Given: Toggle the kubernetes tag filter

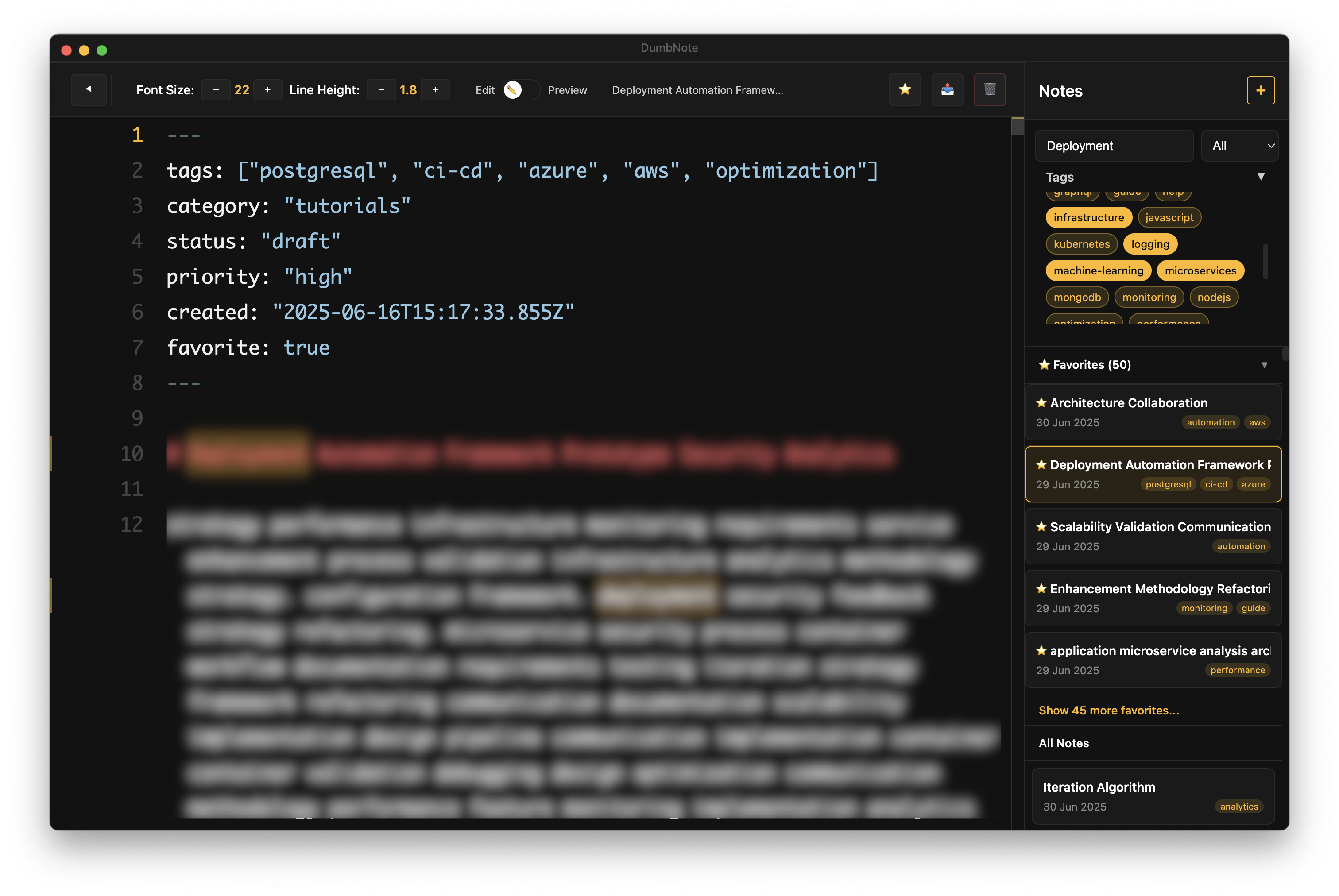Looking at the screenshot, I should pos(1081,244).
